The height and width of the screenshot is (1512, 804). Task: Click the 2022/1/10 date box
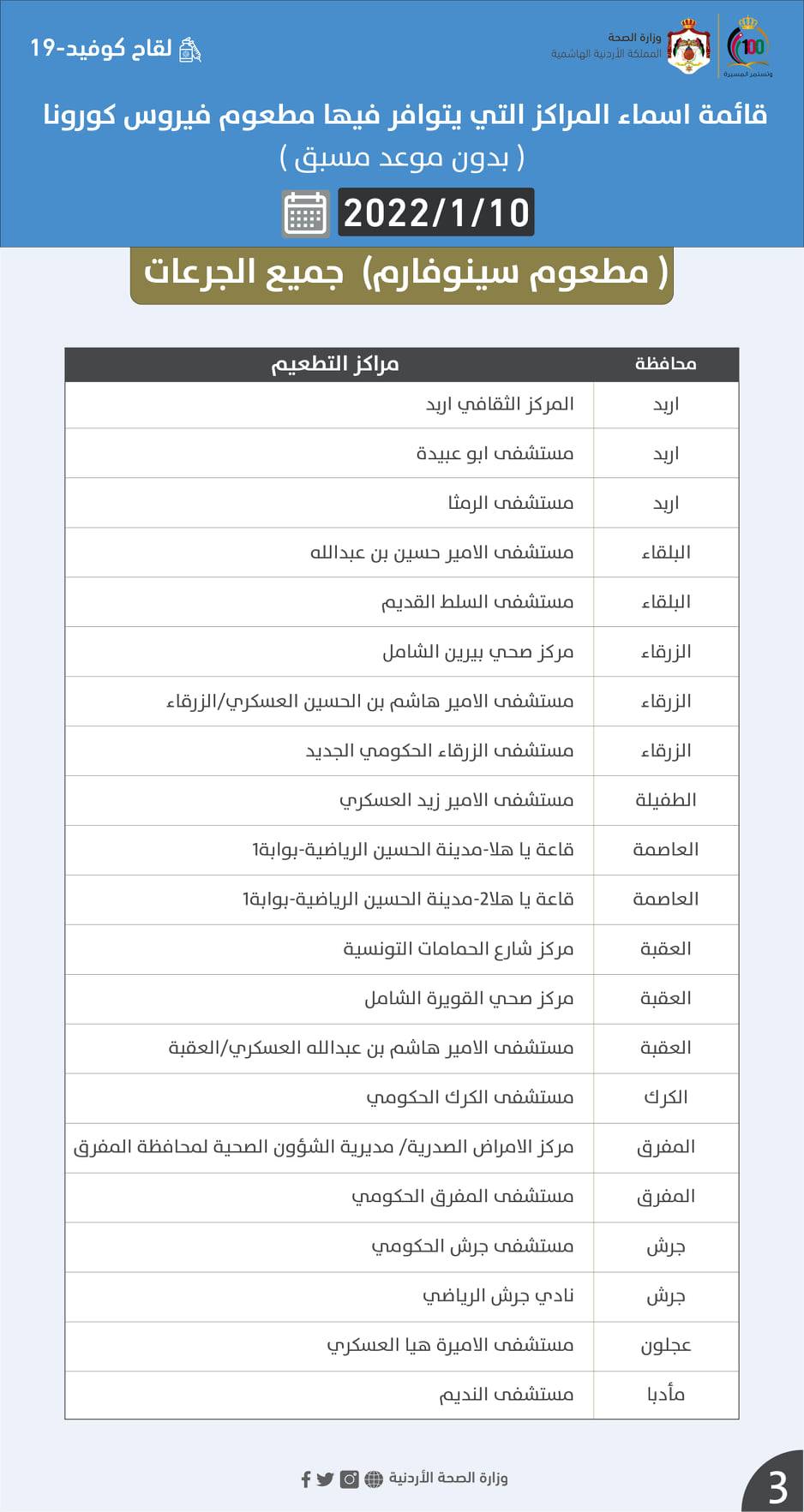pos(436,212)
